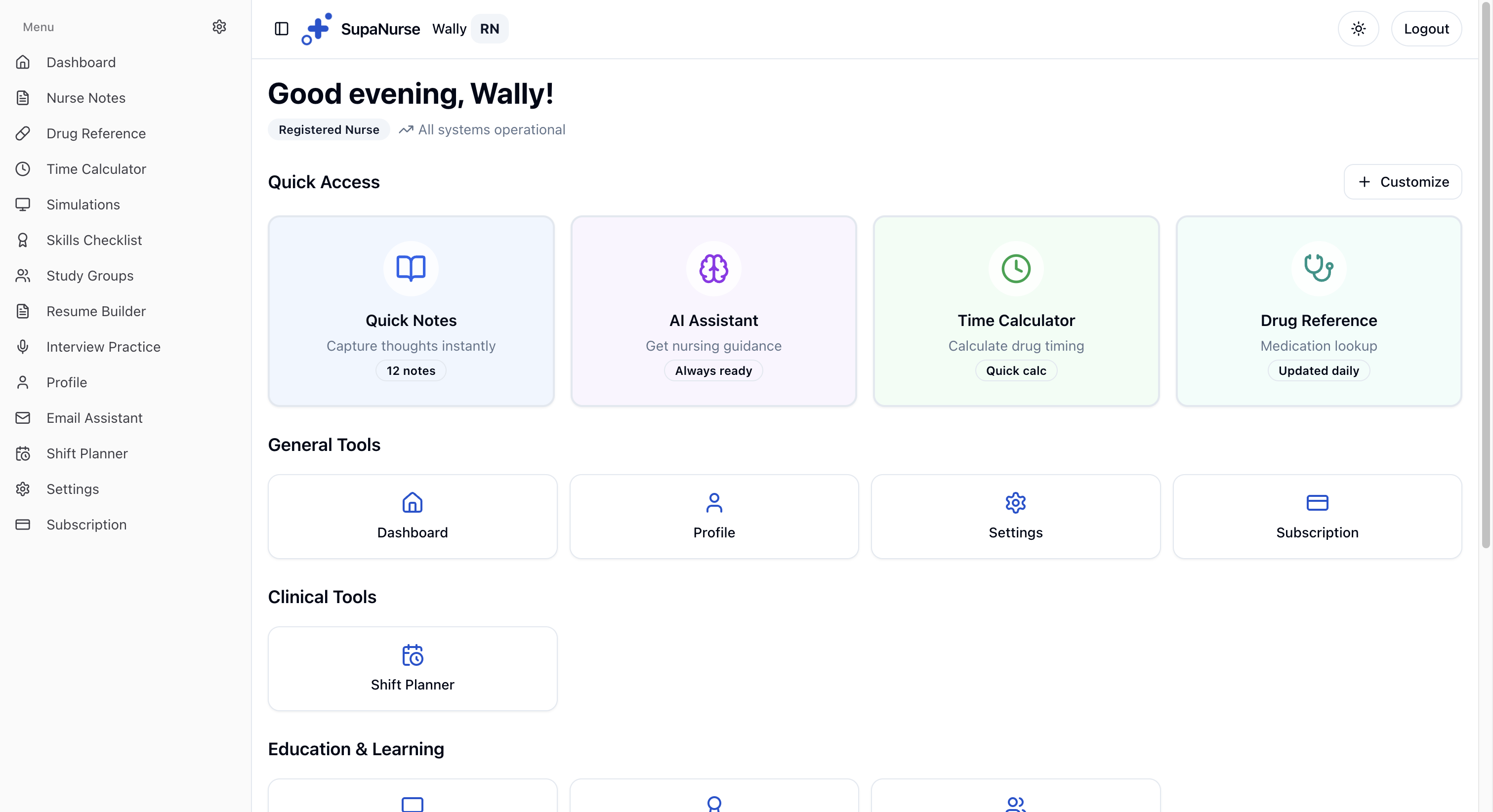Open the Time Calculator clock icon
1493x812 pixels.
point(1015,268)
